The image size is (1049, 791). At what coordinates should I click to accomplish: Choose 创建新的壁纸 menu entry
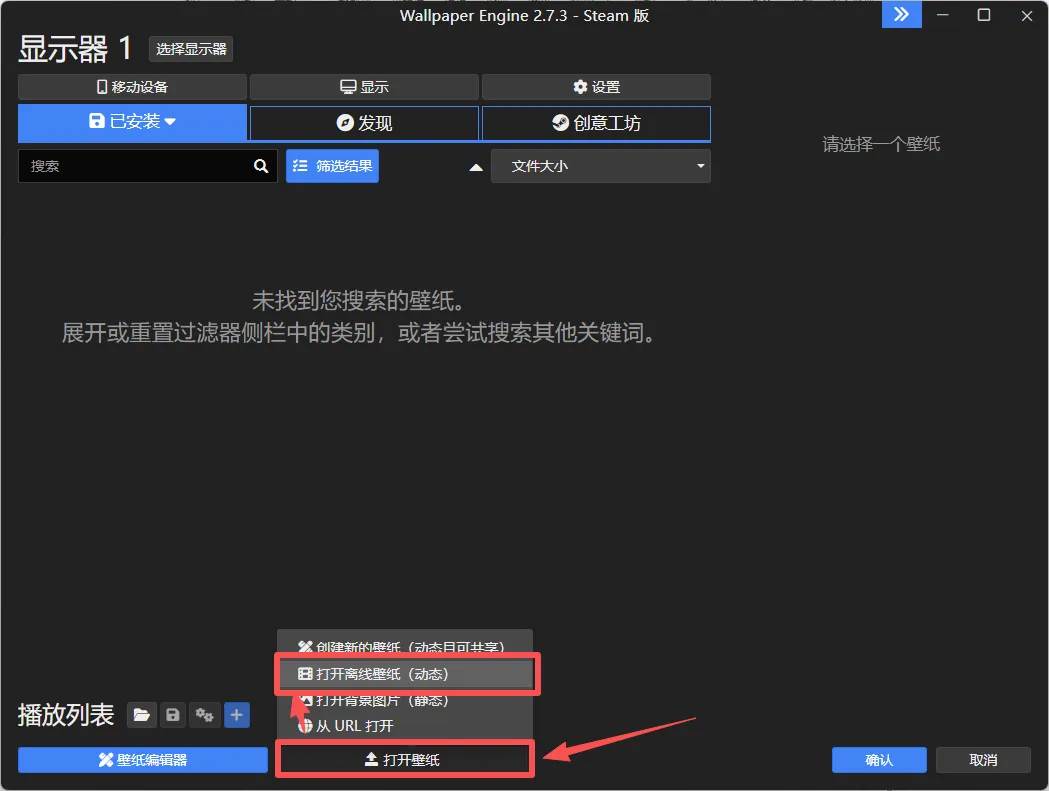405,645
